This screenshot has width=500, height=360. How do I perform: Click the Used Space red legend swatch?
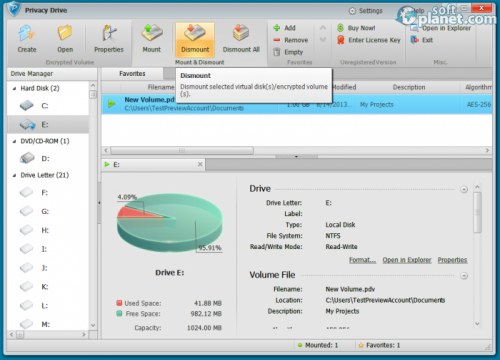119,303
